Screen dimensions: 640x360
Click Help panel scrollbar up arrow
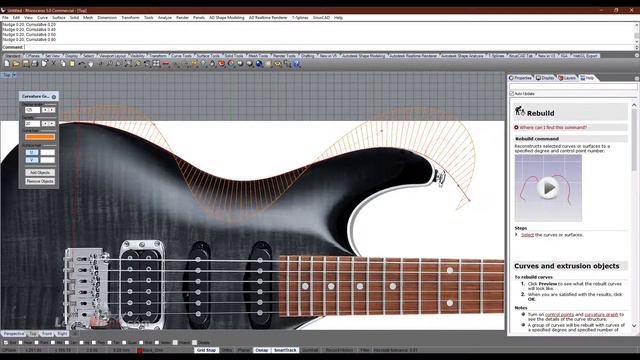634,105
